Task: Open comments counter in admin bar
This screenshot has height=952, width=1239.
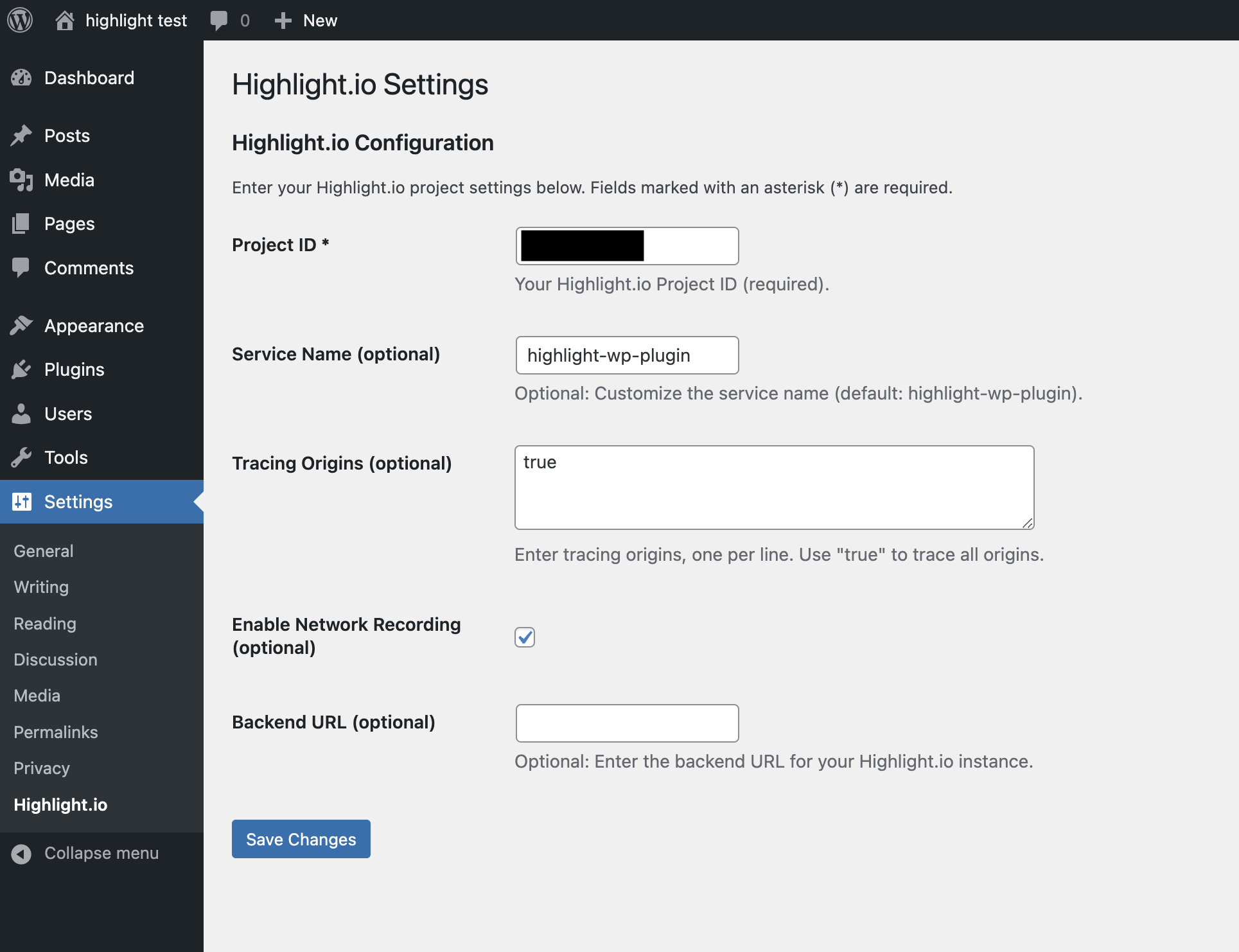Action: [x=230, y=20]
